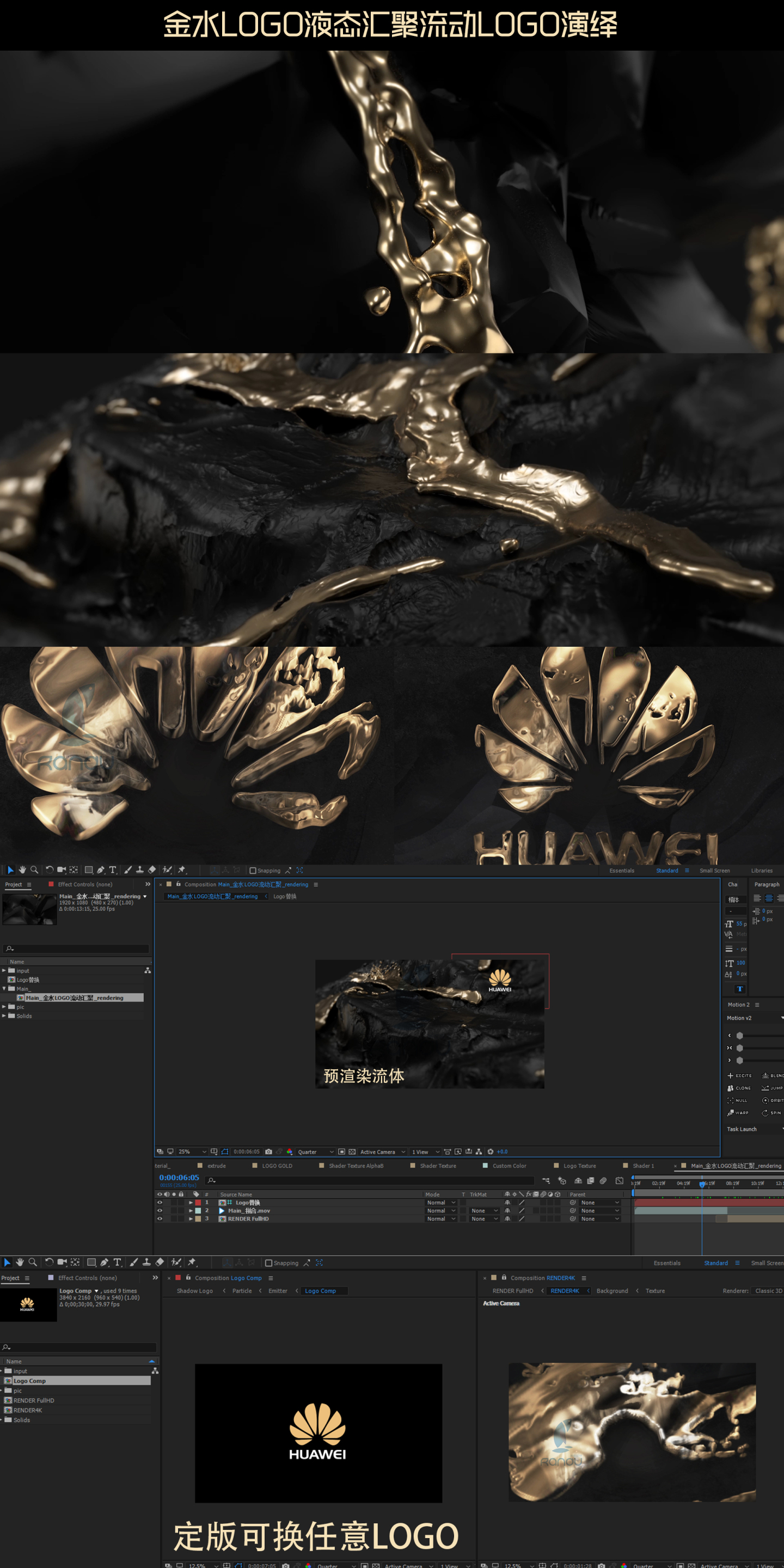Switch to the Custom Color timeline tab
This screenshot has height=1568, width=784.
tap(510, 1166)
